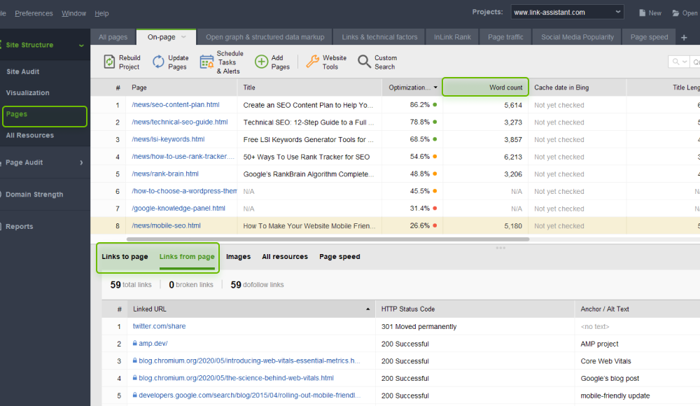Click the Add Pages plus icon
700x406 pixels.
[x=261, y=62]
